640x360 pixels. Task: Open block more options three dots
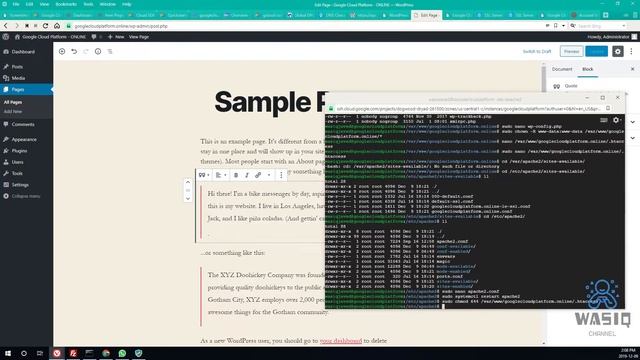(281, 175)
